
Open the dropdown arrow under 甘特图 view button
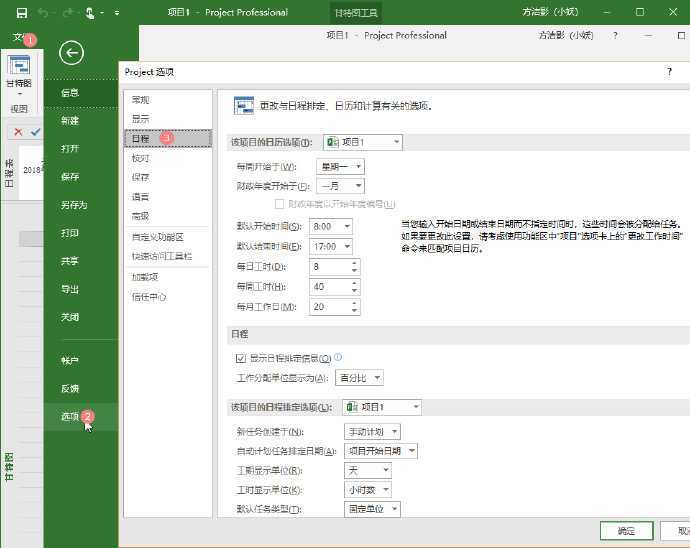click(19, 94)
